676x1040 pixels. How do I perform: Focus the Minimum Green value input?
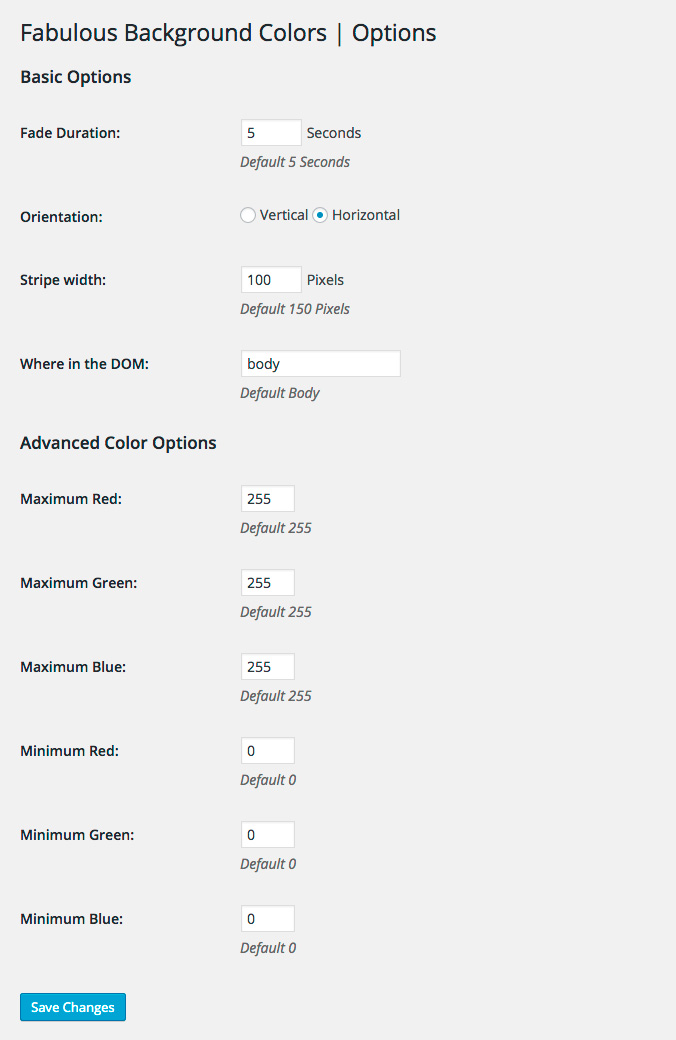pos(268,835)
